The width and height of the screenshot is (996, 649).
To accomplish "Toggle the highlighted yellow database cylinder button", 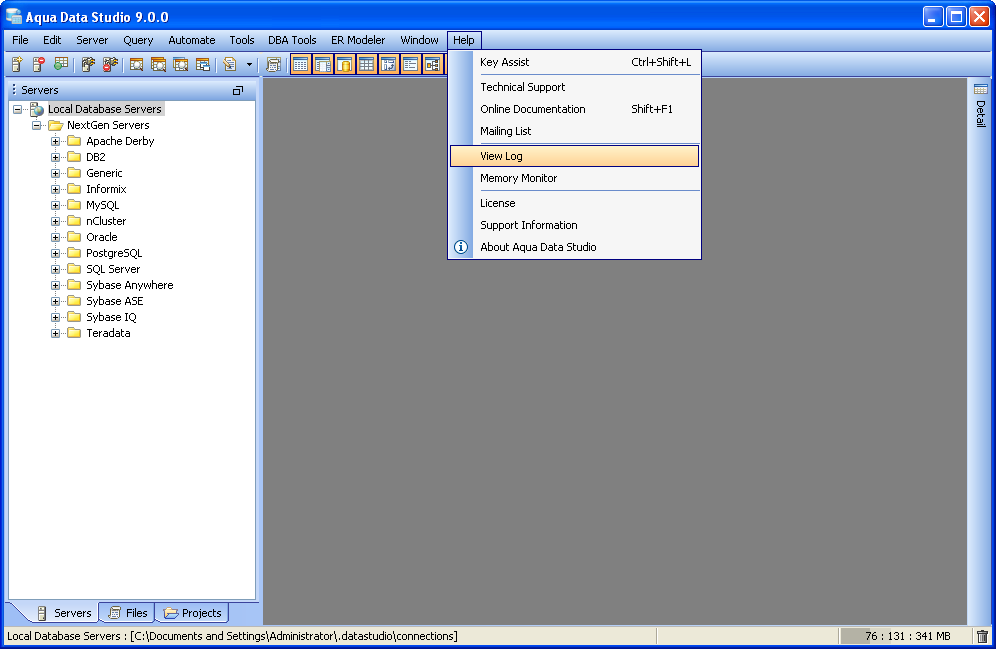I will click(x=344, y=64).
